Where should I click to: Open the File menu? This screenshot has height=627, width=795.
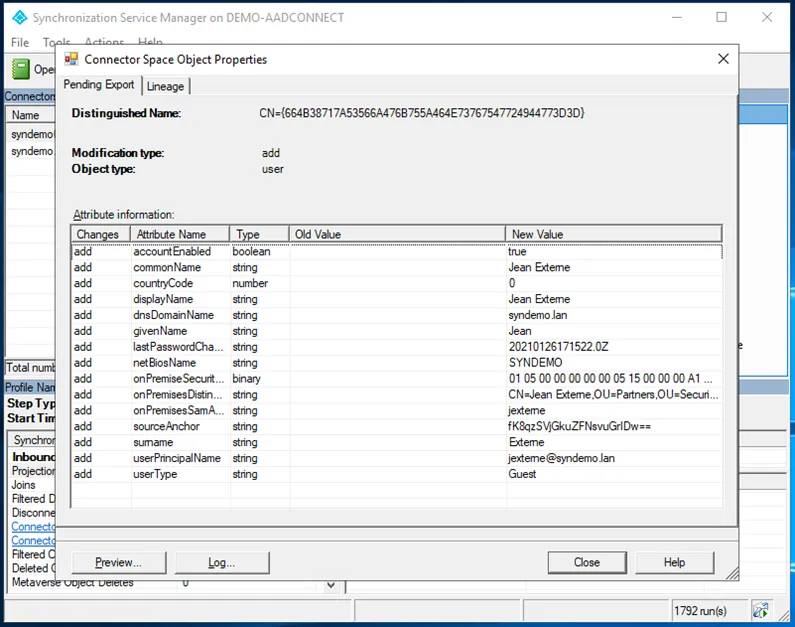click(x=20, y=43)
